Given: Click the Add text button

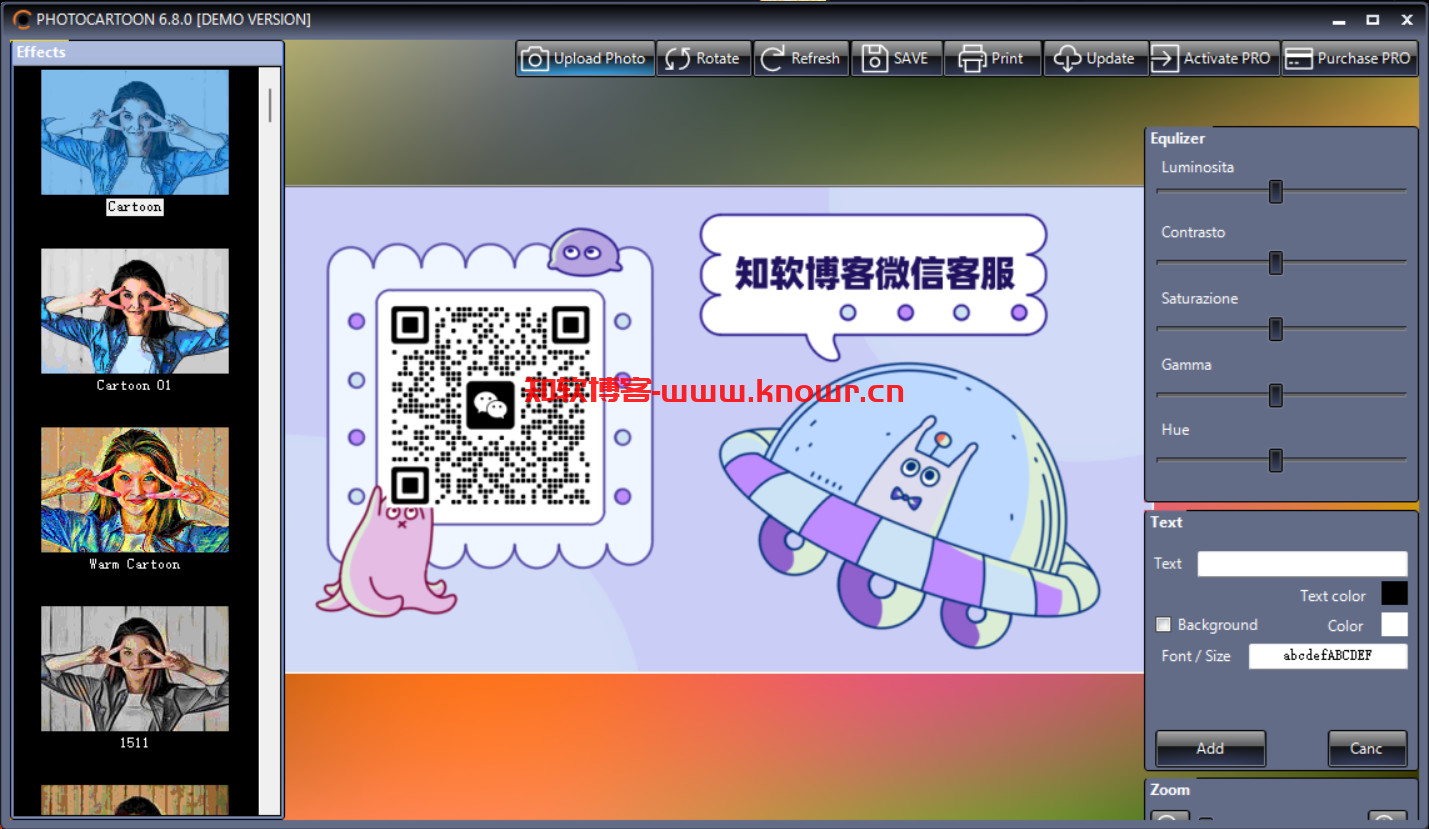Looking at the screenshot, I should coord(1211,748).
